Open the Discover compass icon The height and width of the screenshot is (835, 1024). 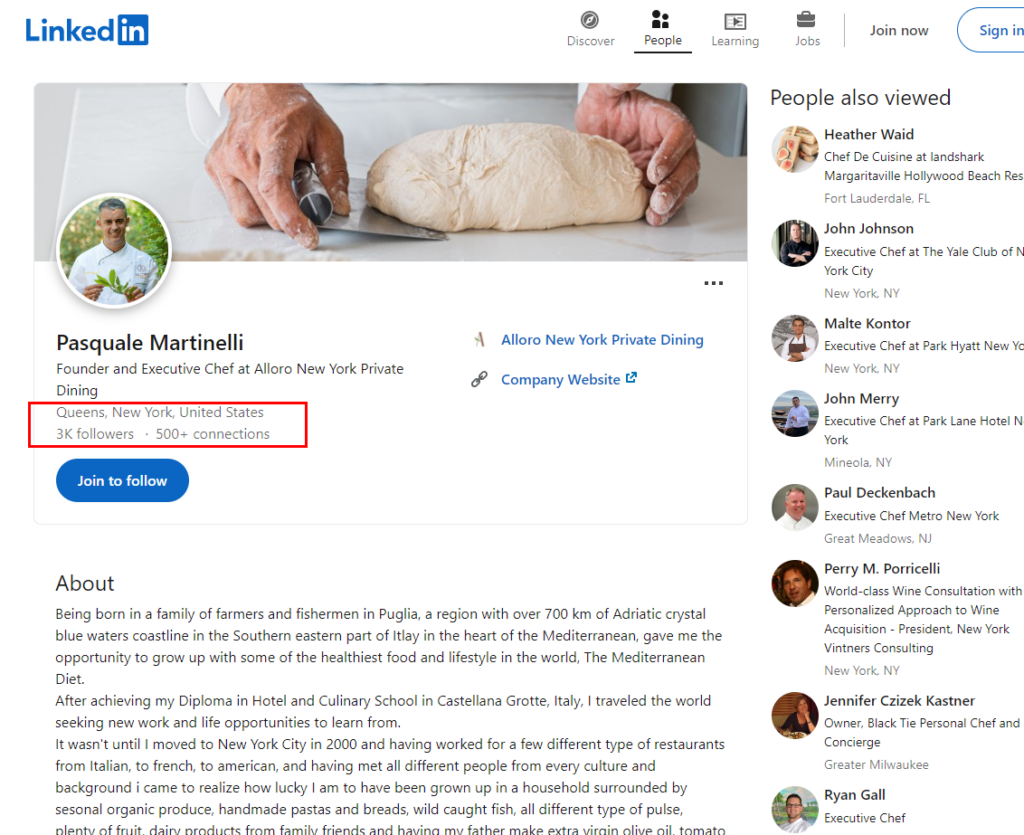(x=590, y=20)
